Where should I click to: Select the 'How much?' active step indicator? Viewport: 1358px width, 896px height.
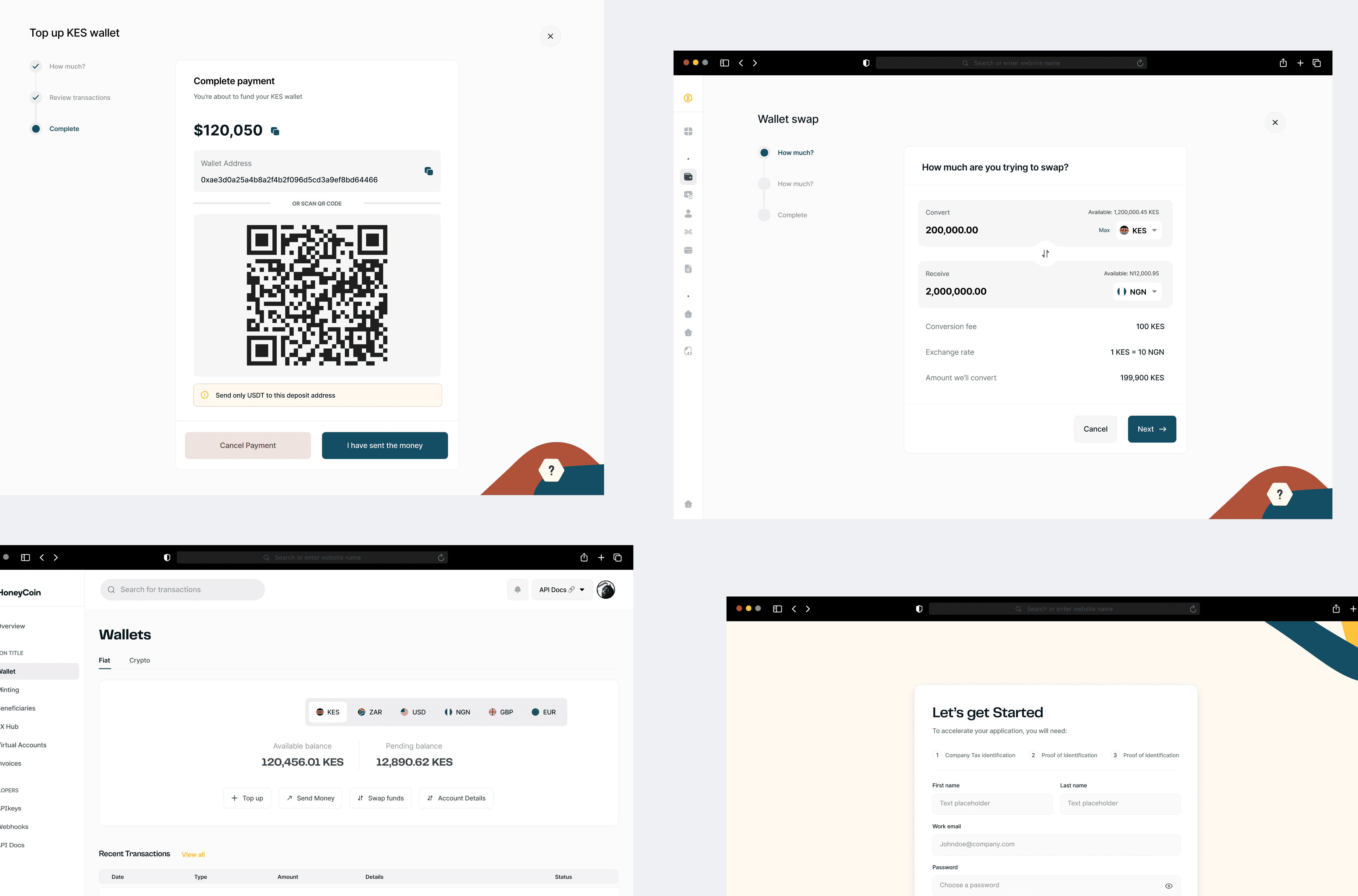point(764,153)
